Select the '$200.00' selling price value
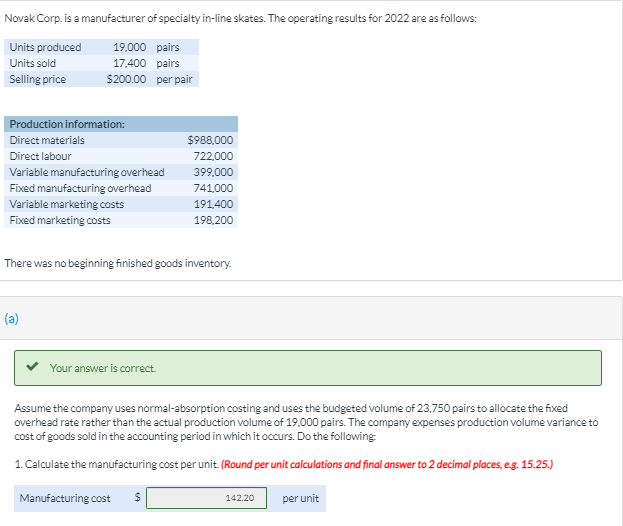The width and height of the screenshot is (623, 526). [x=126, y=79]
